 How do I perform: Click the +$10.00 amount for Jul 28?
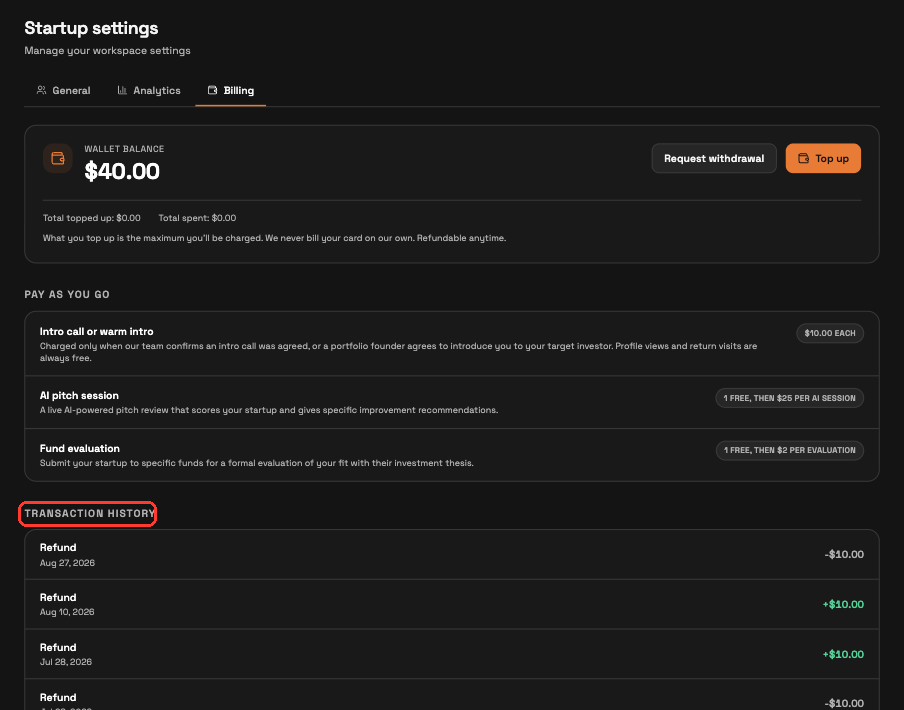coord(843,654)
